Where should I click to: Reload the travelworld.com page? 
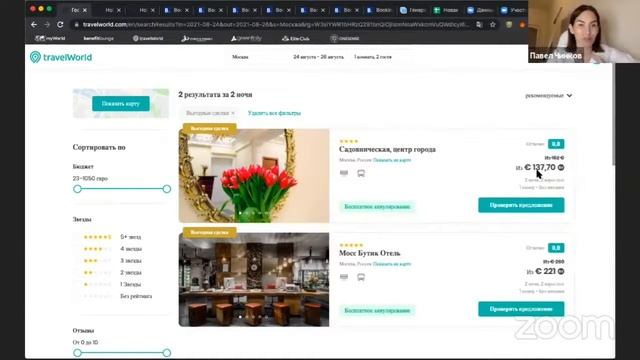[x=60, y=24]
